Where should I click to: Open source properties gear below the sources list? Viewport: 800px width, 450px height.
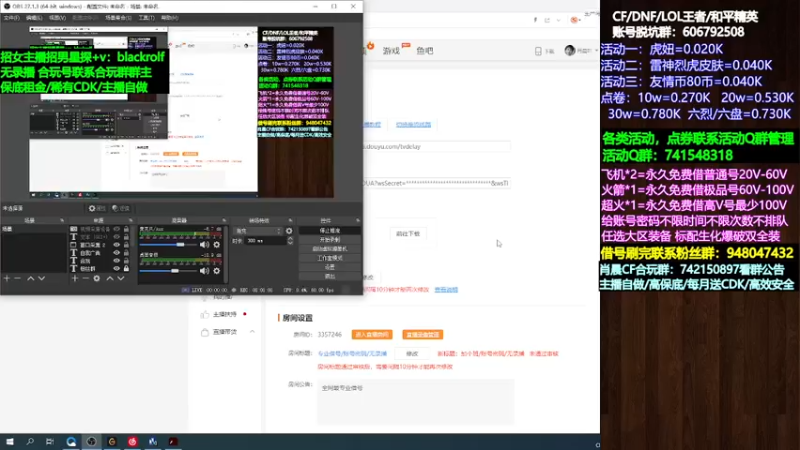coord(96,278)
